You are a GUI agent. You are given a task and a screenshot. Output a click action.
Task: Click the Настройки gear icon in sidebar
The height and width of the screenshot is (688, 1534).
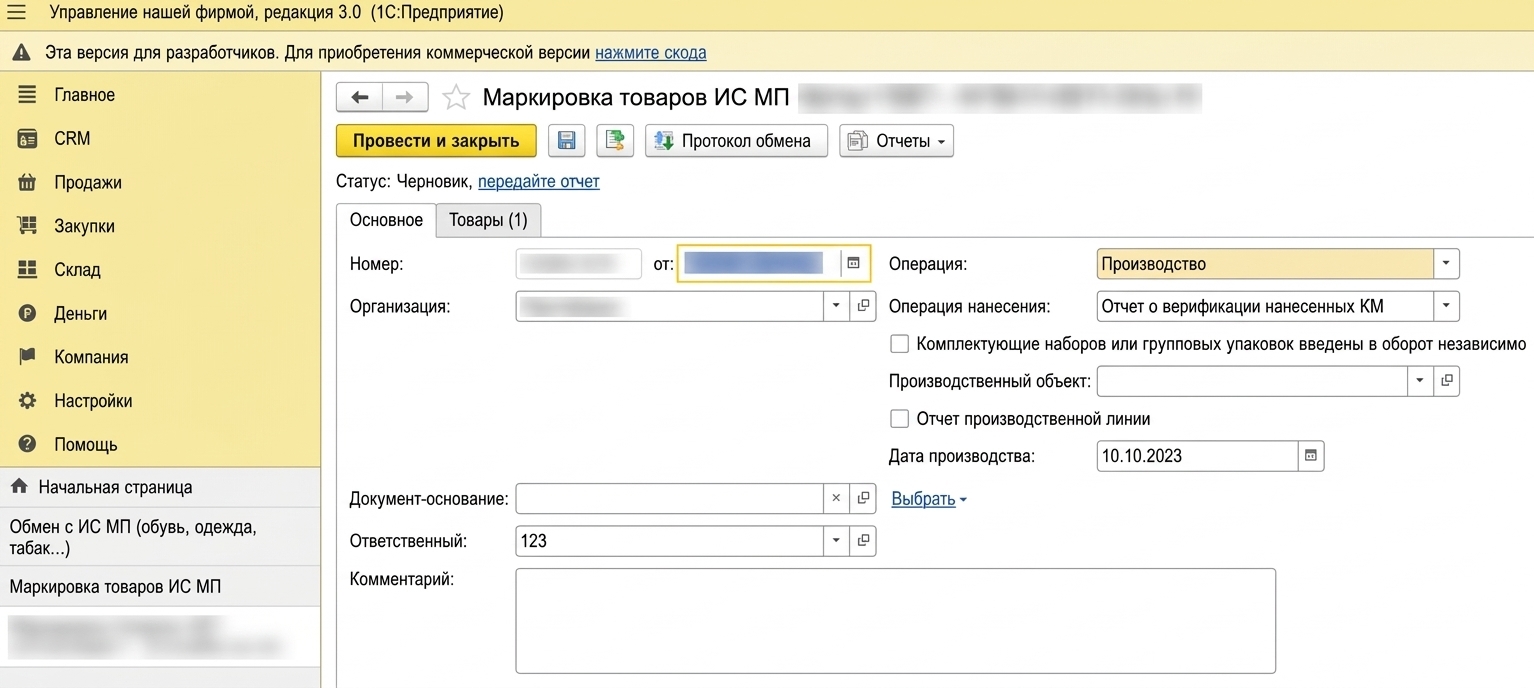27,401
